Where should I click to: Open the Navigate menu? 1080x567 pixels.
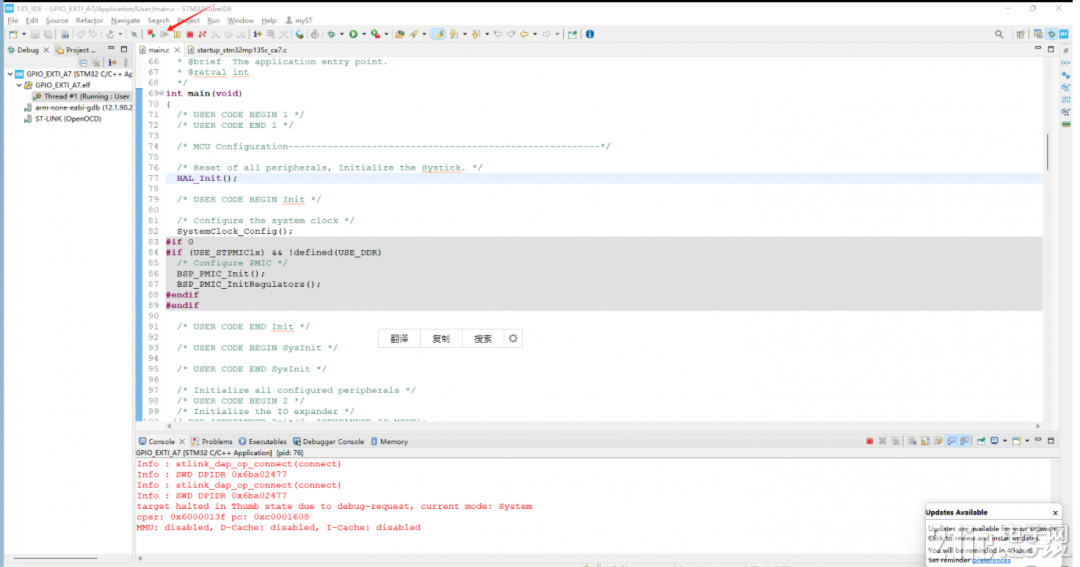[125, 21]
